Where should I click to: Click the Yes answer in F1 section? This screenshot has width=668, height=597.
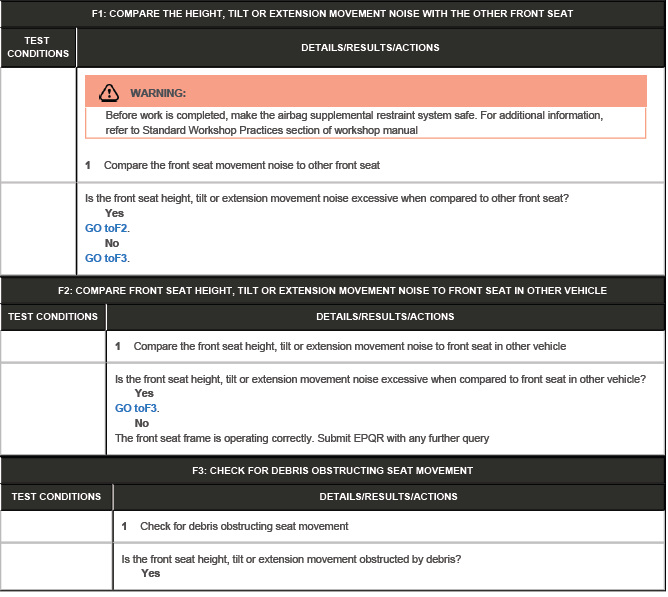(114, 213)
